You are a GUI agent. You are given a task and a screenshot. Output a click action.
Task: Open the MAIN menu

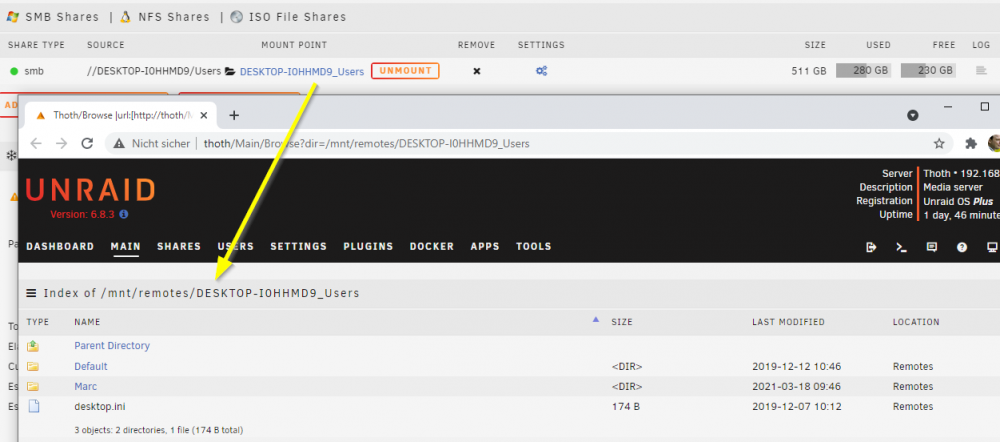126,246
